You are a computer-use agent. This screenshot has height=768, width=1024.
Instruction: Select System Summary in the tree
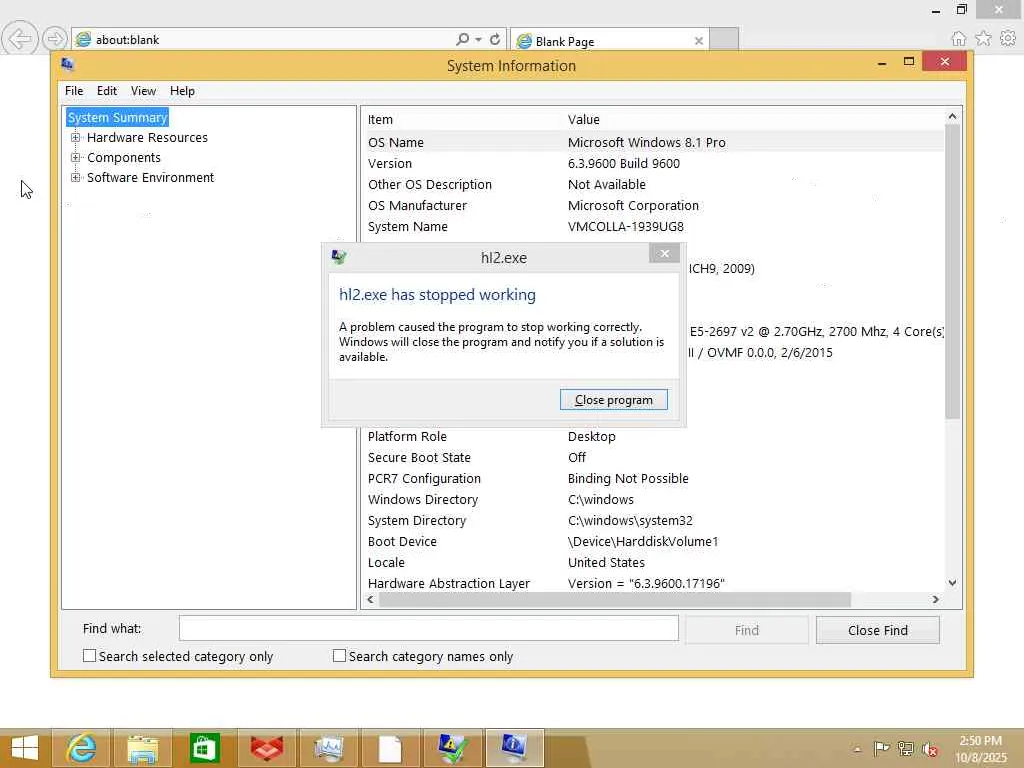pos(118,118)
